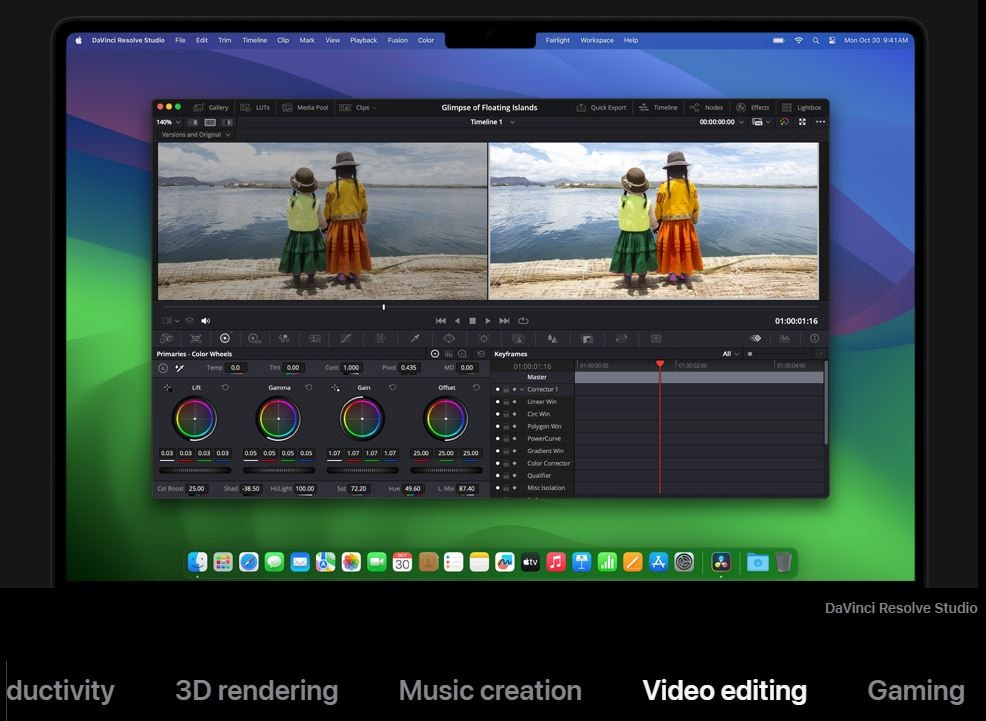Open the Gallery panel
986x721 pixels.
pyautogui.click(x=212, y=107)
